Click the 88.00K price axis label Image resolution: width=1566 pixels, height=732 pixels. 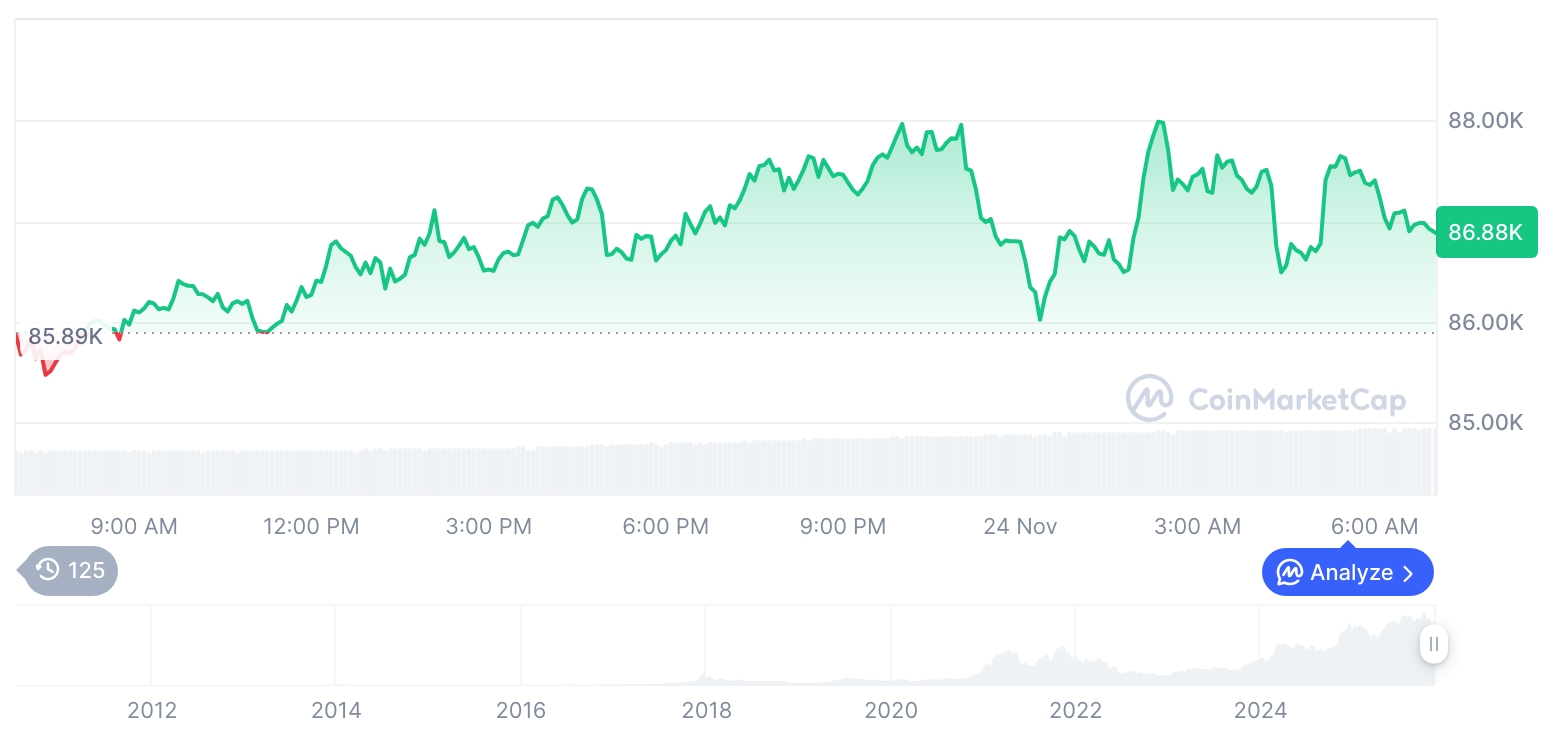1485,121
